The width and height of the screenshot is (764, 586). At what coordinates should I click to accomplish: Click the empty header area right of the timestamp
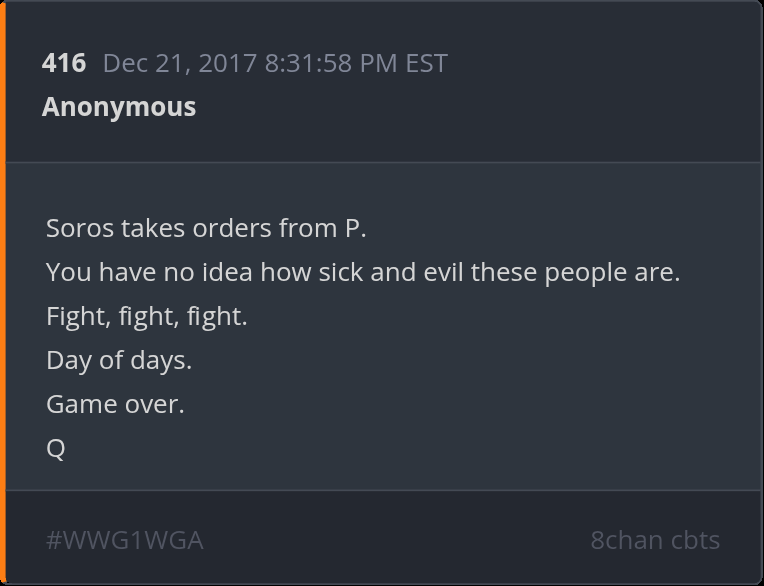[600, 63]
